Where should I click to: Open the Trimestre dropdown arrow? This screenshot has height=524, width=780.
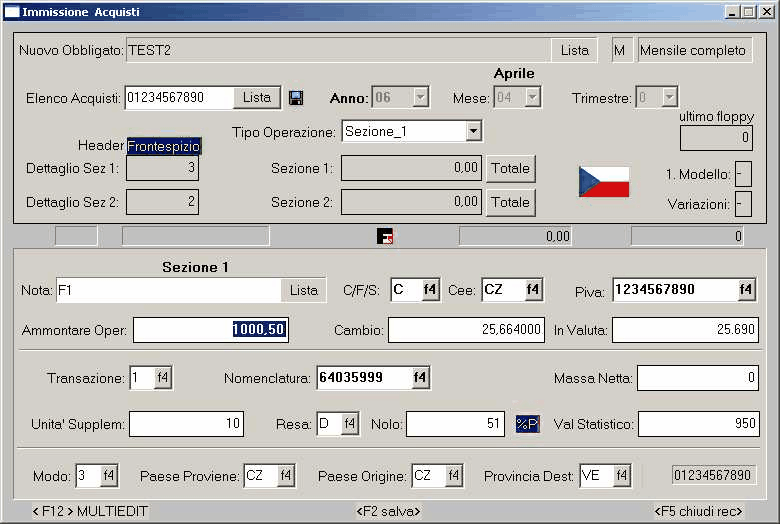(x=670, y=97)
